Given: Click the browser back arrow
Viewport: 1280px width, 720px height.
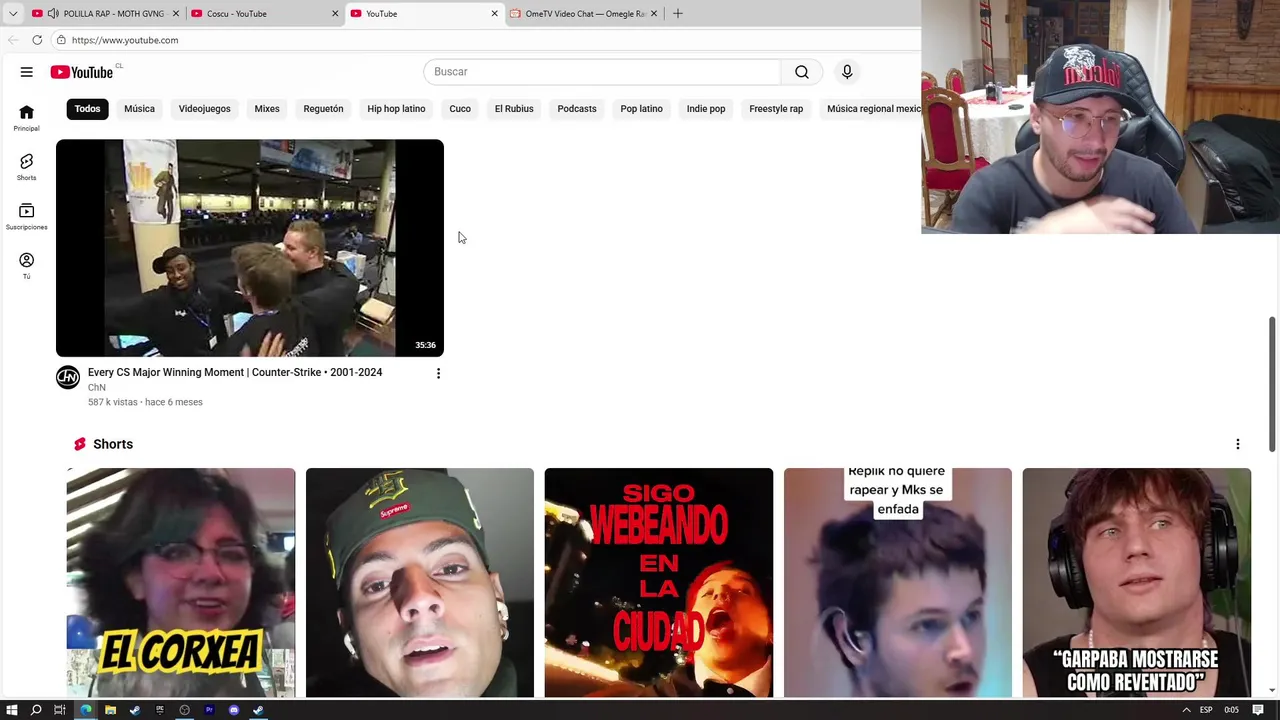Looking at the screenshot, I should [x=13, y=40].
